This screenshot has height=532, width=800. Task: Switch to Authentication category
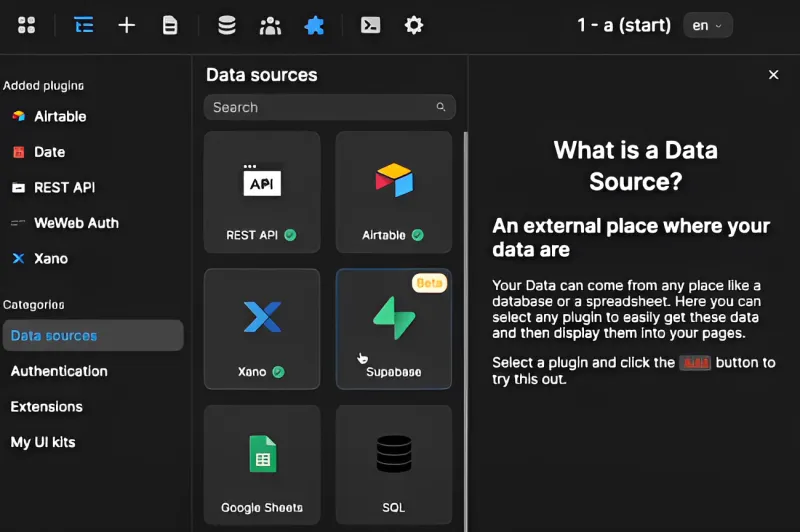[59, 371]
